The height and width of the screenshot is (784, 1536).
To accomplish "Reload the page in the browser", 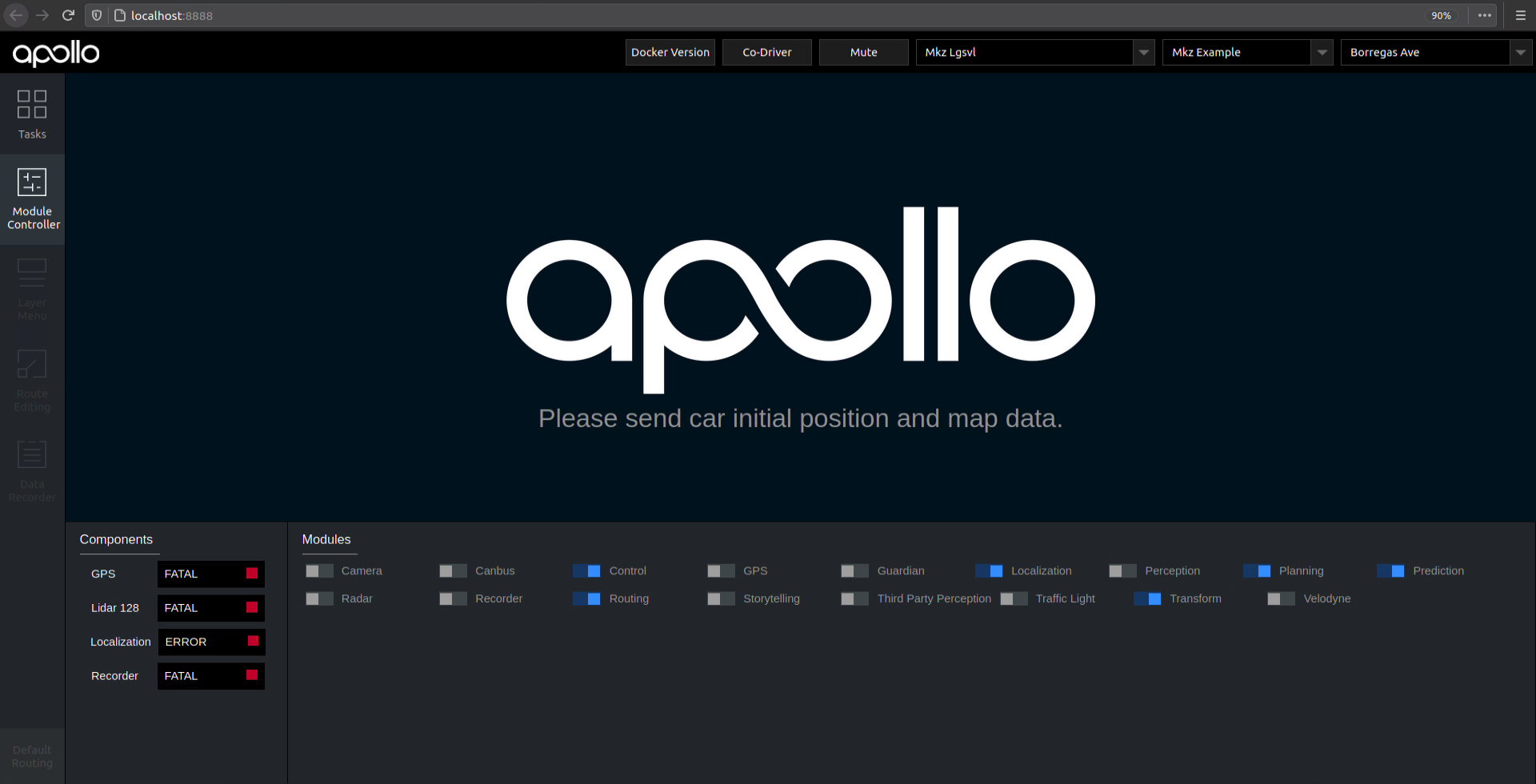I will coord(68,15).
